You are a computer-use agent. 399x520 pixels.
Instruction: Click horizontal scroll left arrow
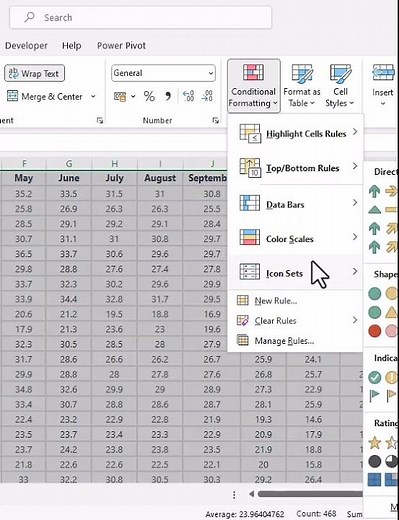coord(252,494)
